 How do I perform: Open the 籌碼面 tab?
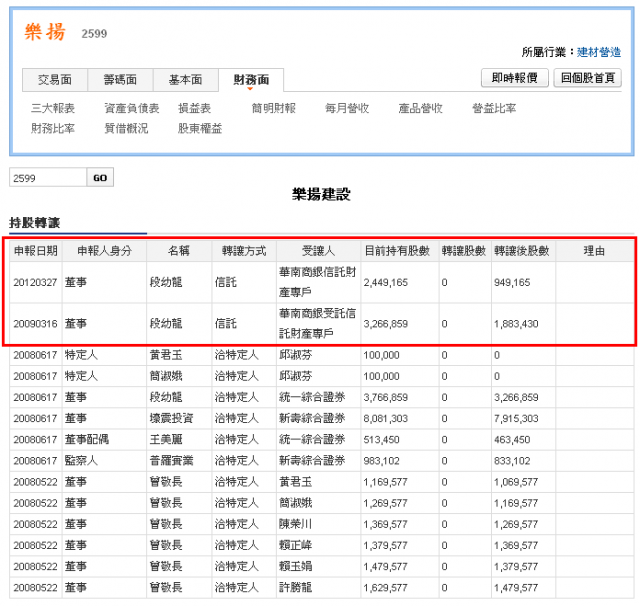pyautogui.click(x=120, y=80)
